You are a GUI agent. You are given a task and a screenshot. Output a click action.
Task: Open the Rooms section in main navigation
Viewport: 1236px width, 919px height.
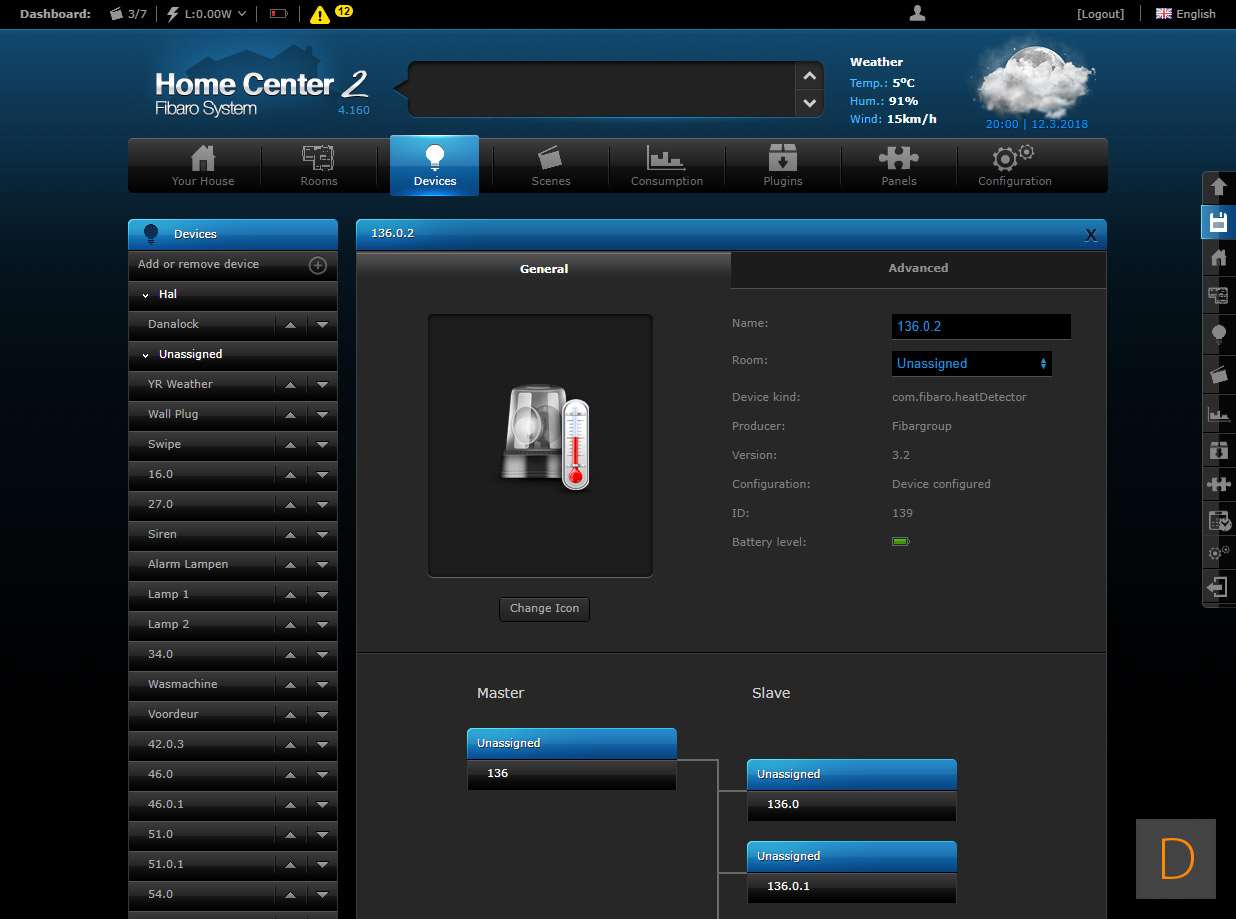click(319, 166)
